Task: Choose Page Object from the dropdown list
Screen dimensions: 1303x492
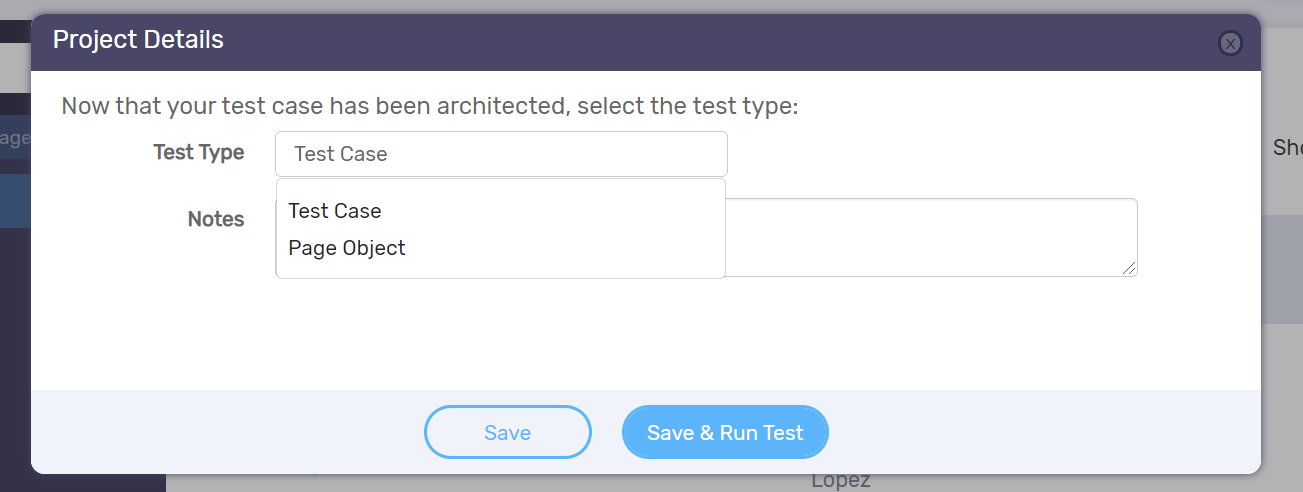Action: pyautogui.click(x=347, y=248)
